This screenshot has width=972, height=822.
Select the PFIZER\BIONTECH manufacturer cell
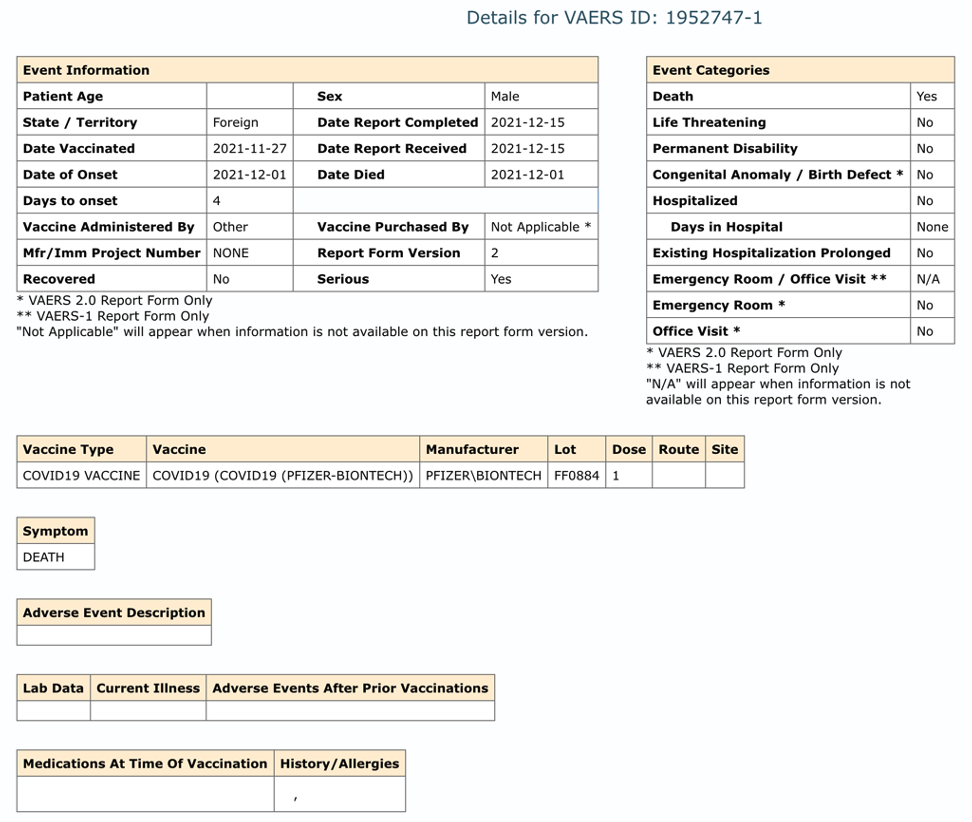click(483, 476)
